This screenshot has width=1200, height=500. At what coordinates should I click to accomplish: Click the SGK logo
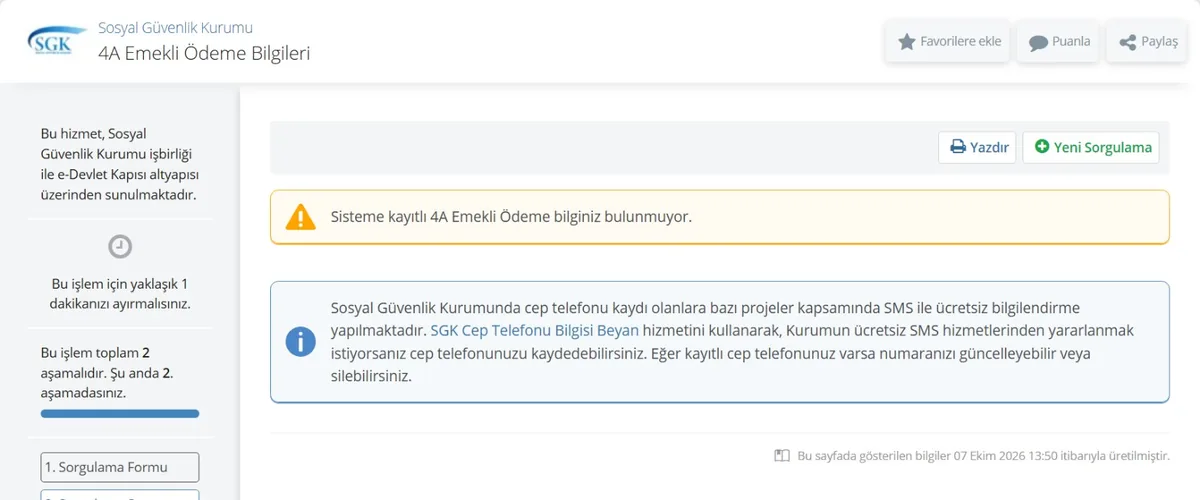(x=56, y=41)
